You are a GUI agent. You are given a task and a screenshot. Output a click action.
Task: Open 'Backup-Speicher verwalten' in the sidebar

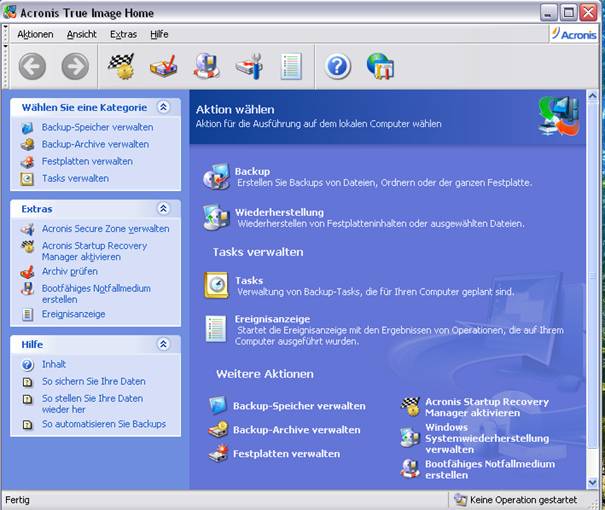click(x=98, y=127)
